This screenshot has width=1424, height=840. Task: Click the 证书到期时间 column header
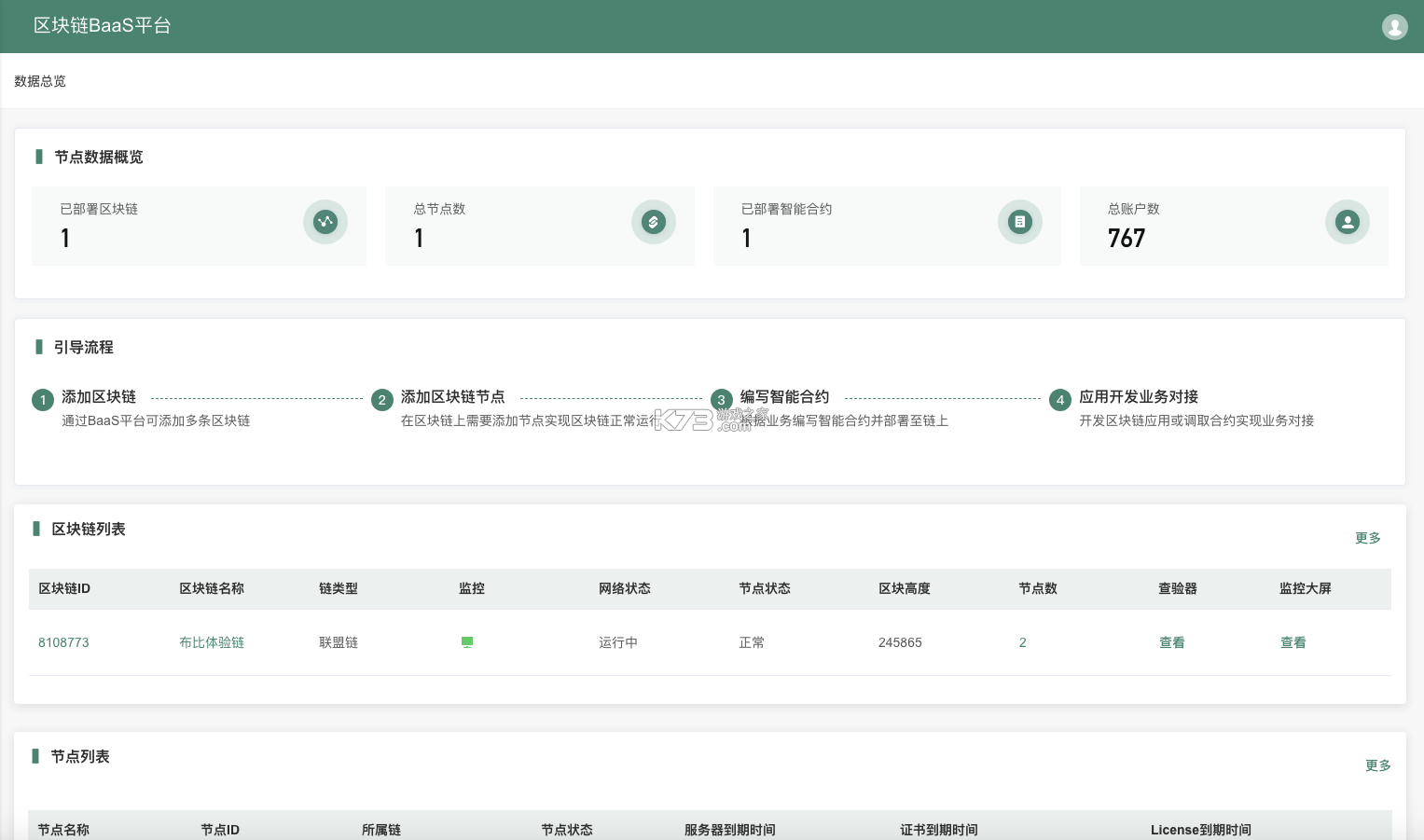point(939,830)
